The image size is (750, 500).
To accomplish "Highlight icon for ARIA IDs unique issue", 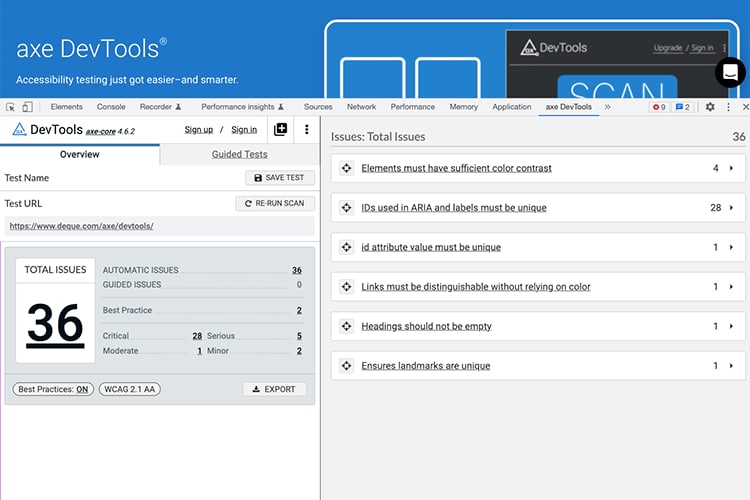I will pyautogui.click(x=346, y=208).
